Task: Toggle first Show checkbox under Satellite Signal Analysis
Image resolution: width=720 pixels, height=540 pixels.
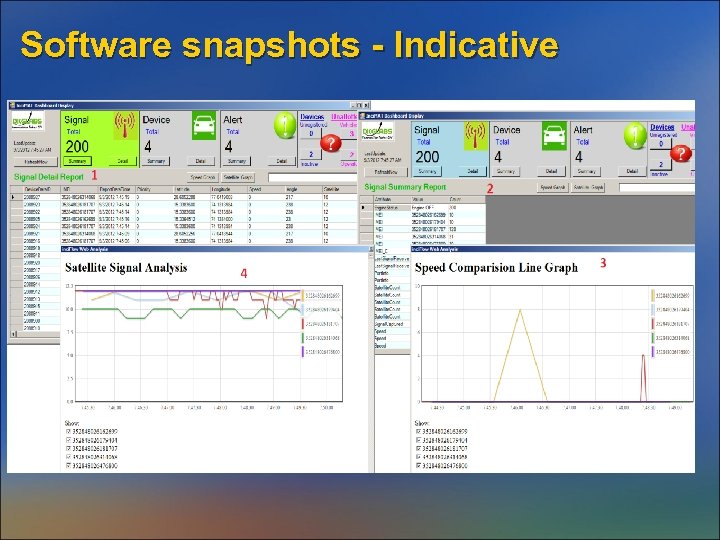Action: (x=69, y=432)
